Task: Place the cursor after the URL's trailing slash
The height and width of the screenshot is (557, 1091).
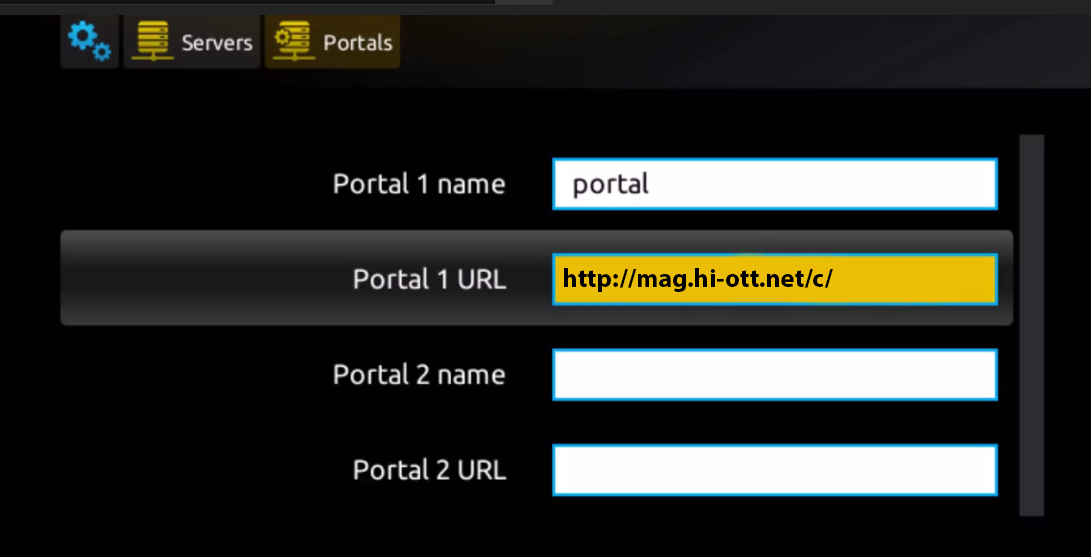Action: pos(834,280)
